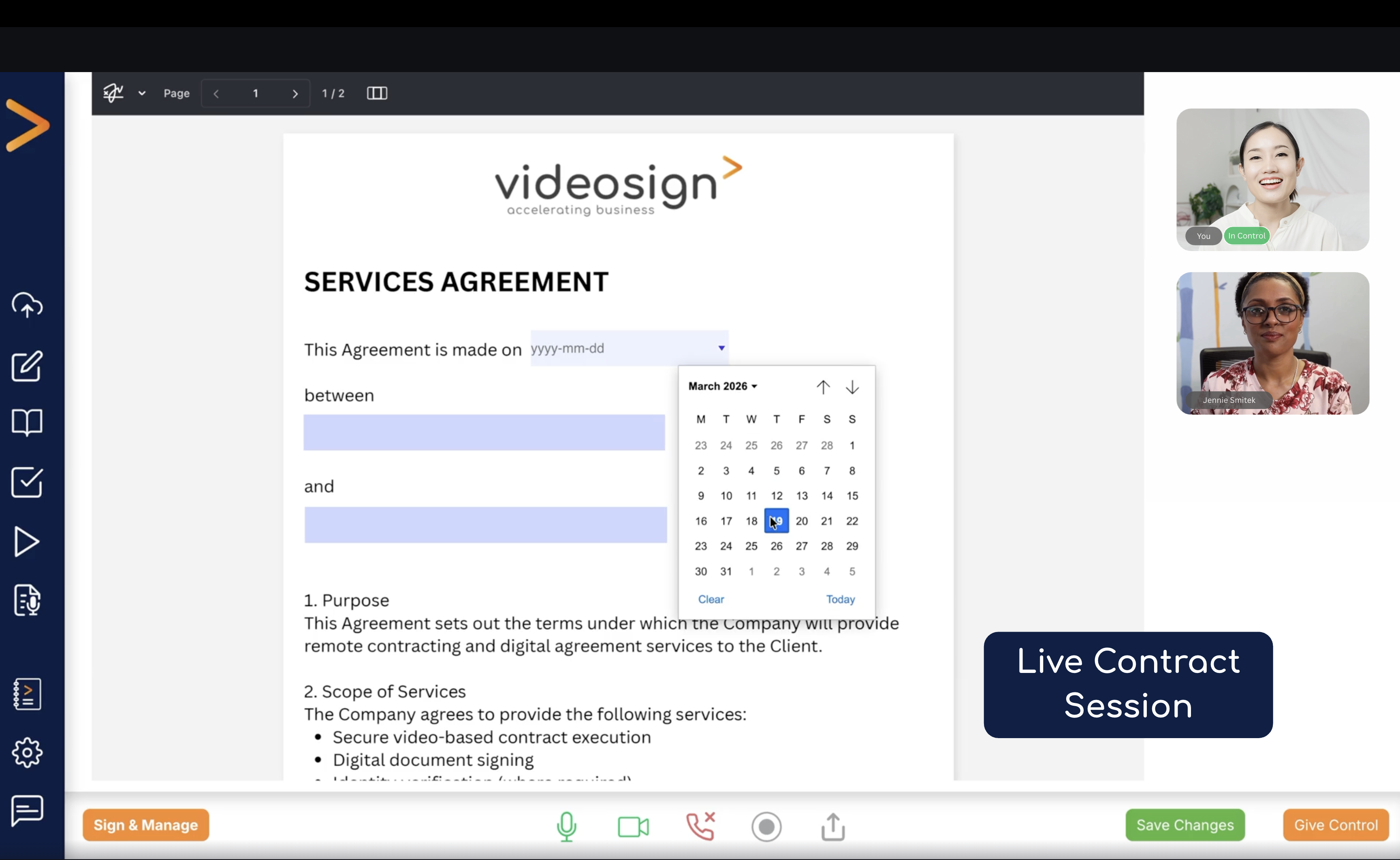Screen dimensions: 1400x860
Task: Click first blank party name field
Action: (484, 433)
